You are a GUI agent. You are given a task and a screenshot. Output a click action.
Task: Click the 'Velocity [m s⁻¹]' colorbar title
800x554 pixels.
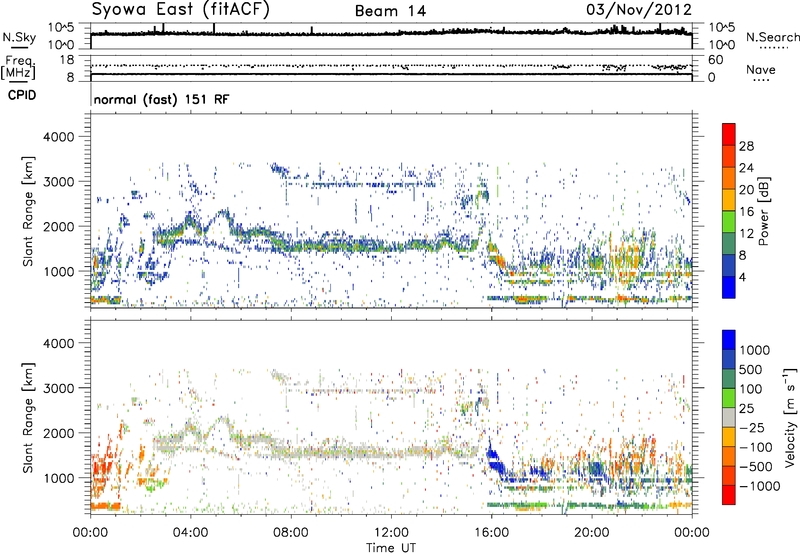[x=790, y=417]
